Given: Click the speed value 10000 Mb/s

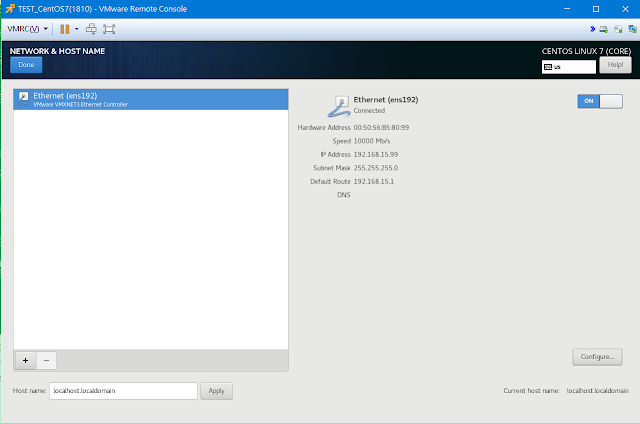Looking at the screenshot, I should [372, 141].
